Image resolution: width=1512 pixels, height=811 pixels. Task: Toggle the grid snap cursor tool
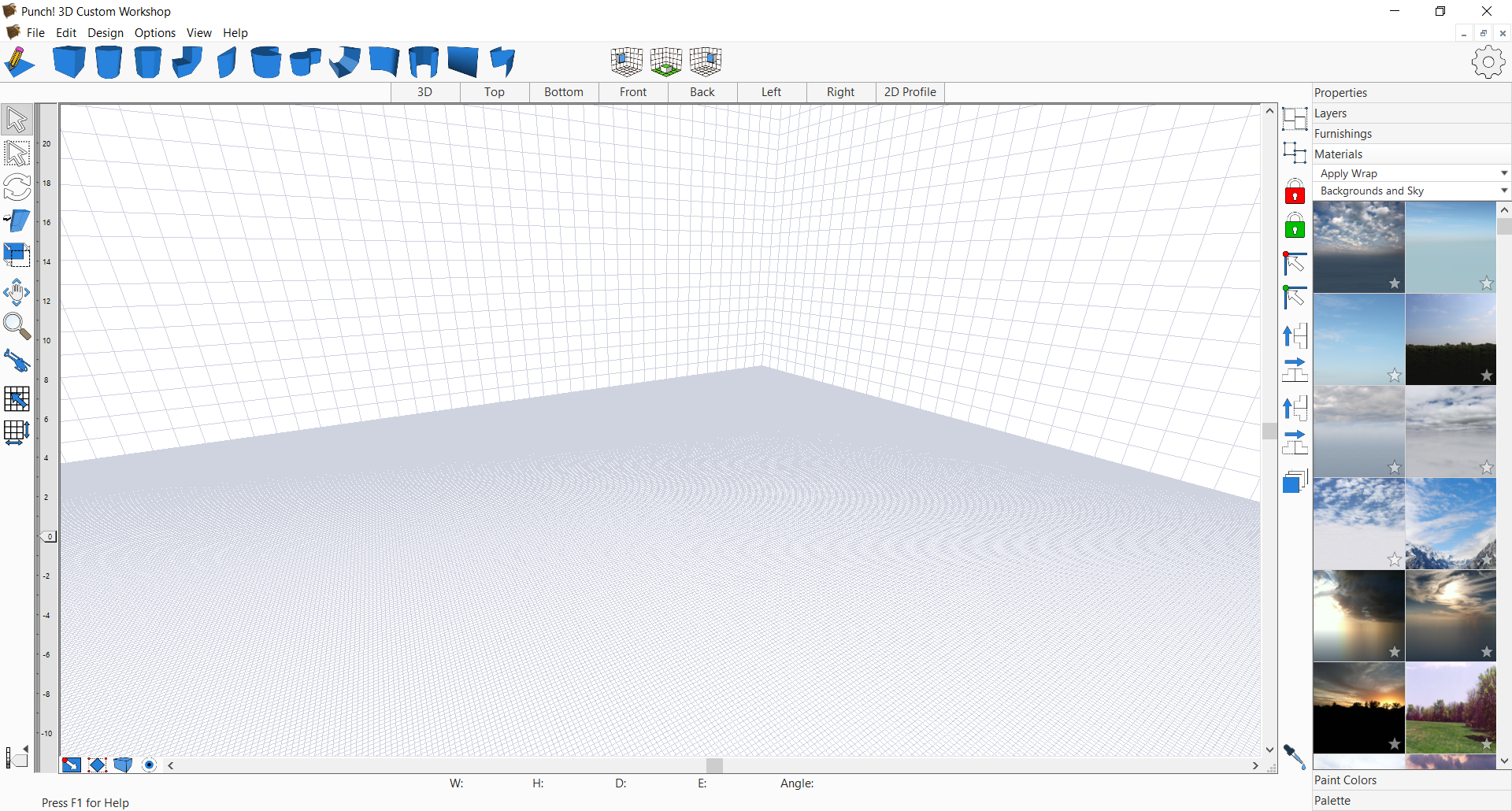point(17,398)
